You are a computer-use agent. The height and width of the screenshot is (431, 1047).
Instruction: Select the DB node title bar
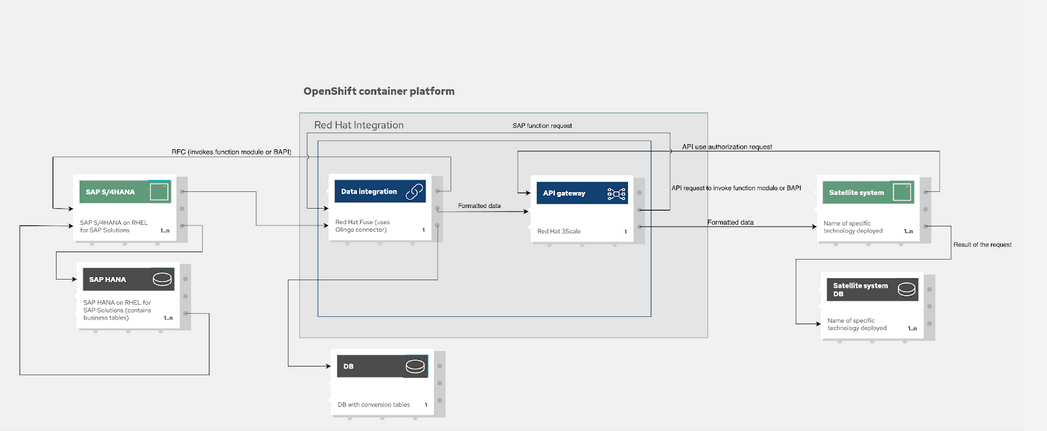(381, 366)
